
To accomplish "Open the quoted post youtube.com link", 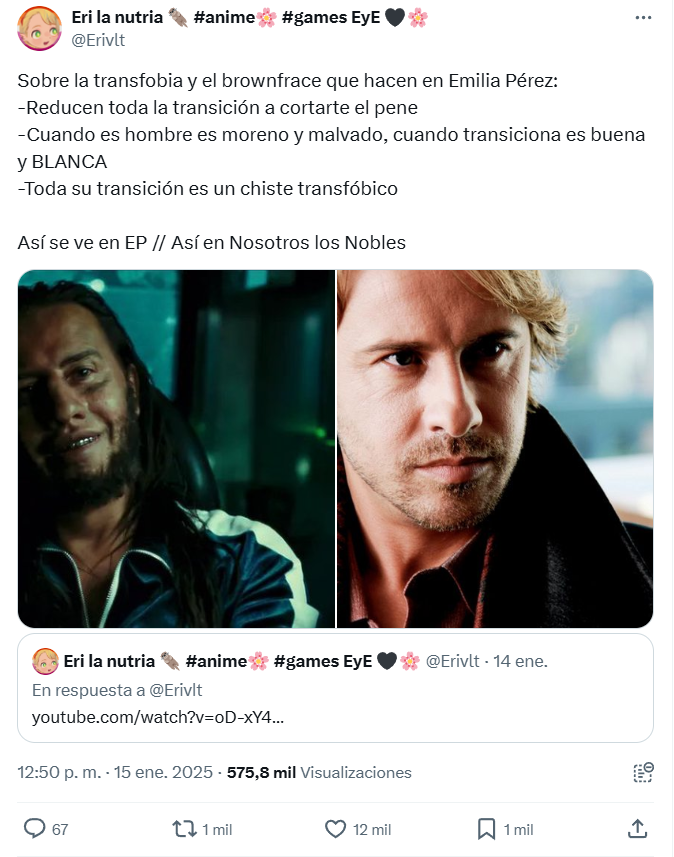I will click(x=158, y=717).
